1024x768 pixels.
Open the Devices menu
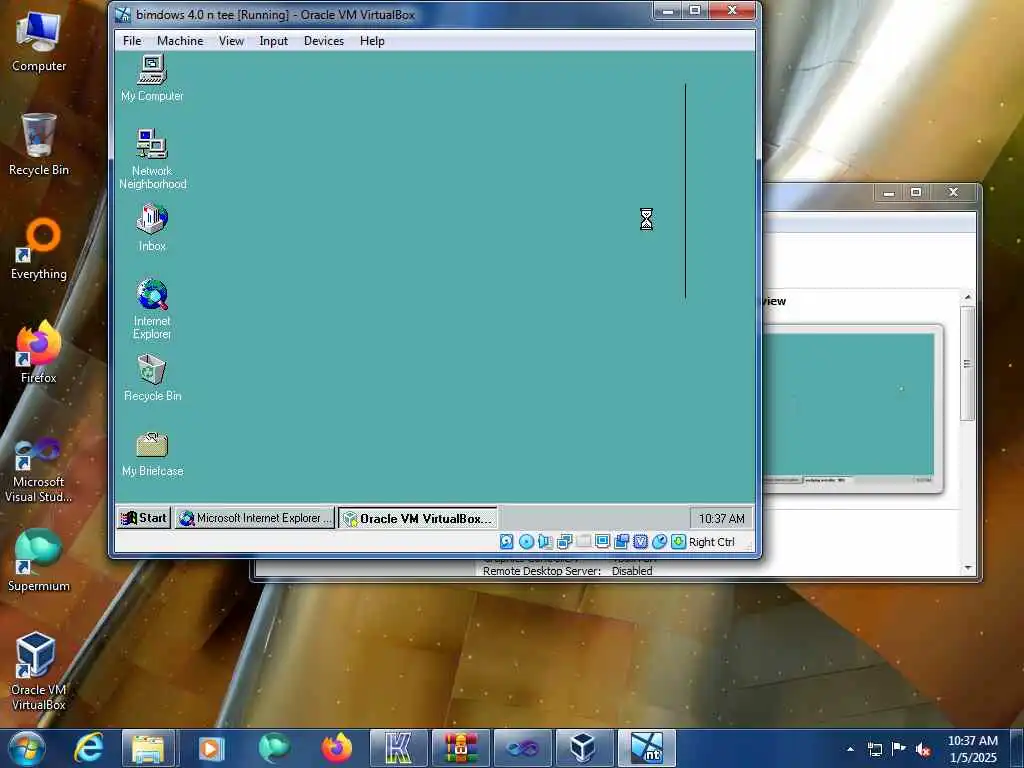point(323,40)
